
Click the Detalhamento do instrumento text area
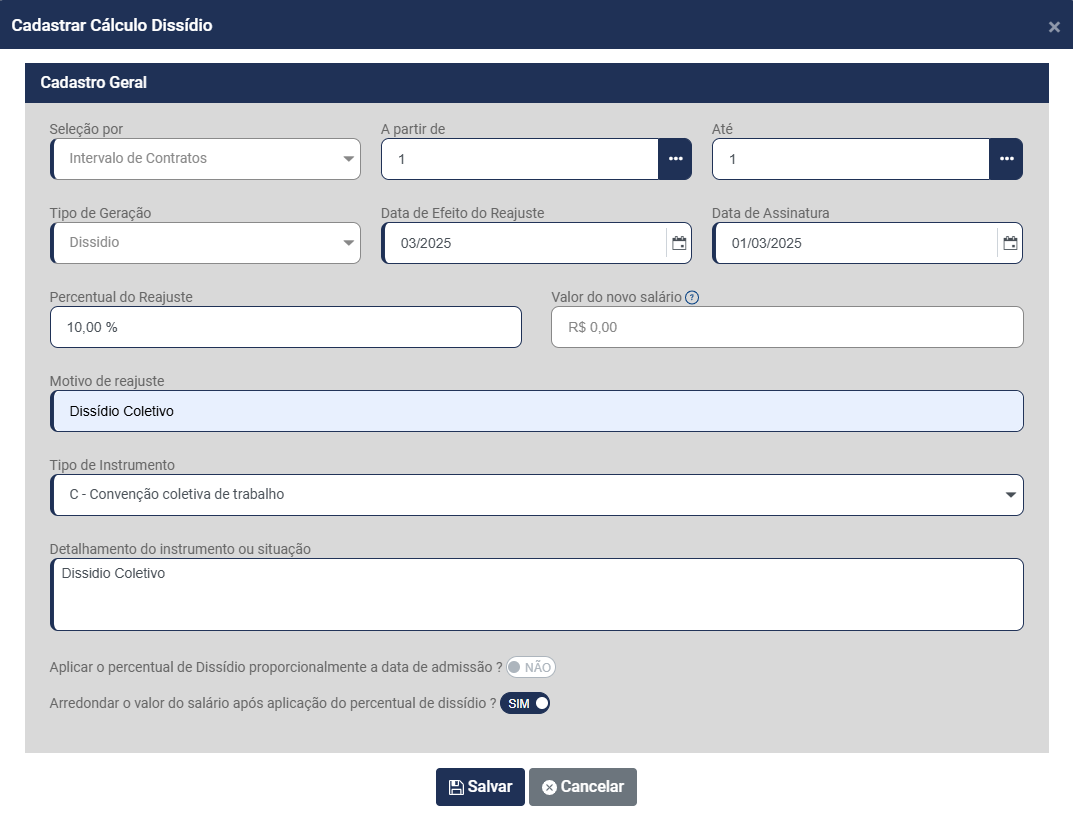537,595
